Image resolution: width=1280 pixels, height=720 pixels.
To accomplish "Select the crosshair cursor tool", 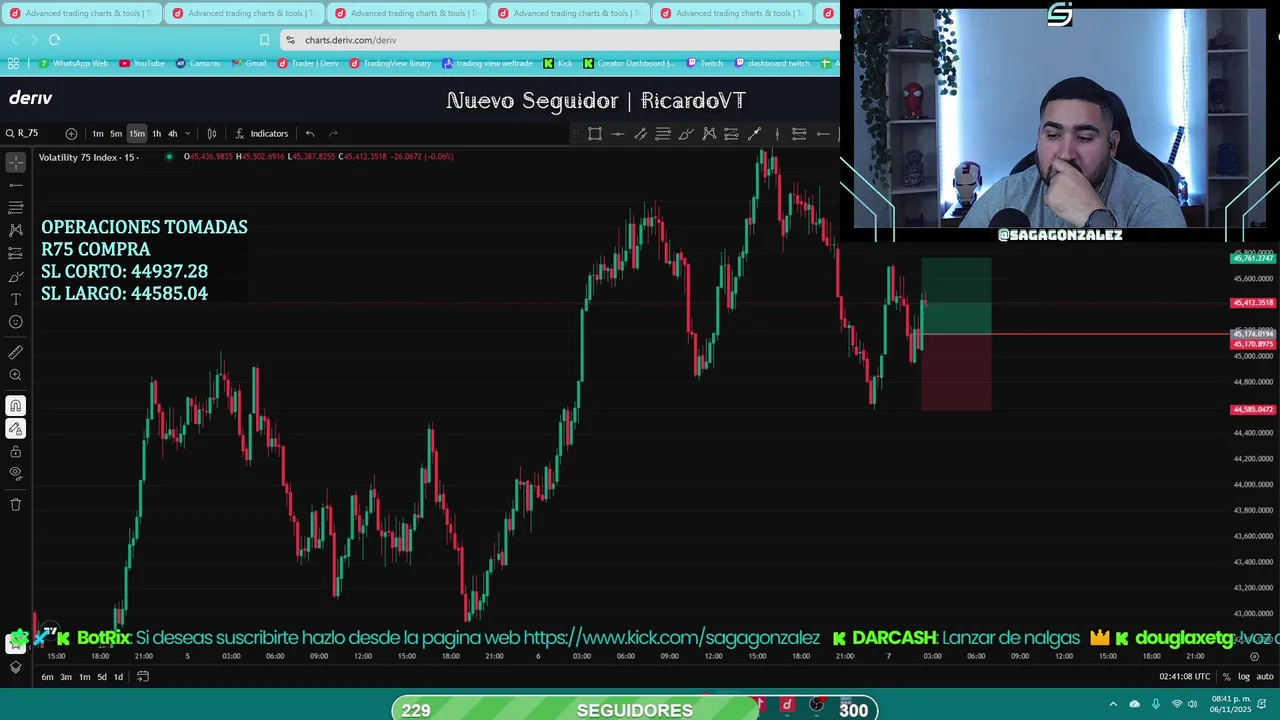I will coord(15,162).
